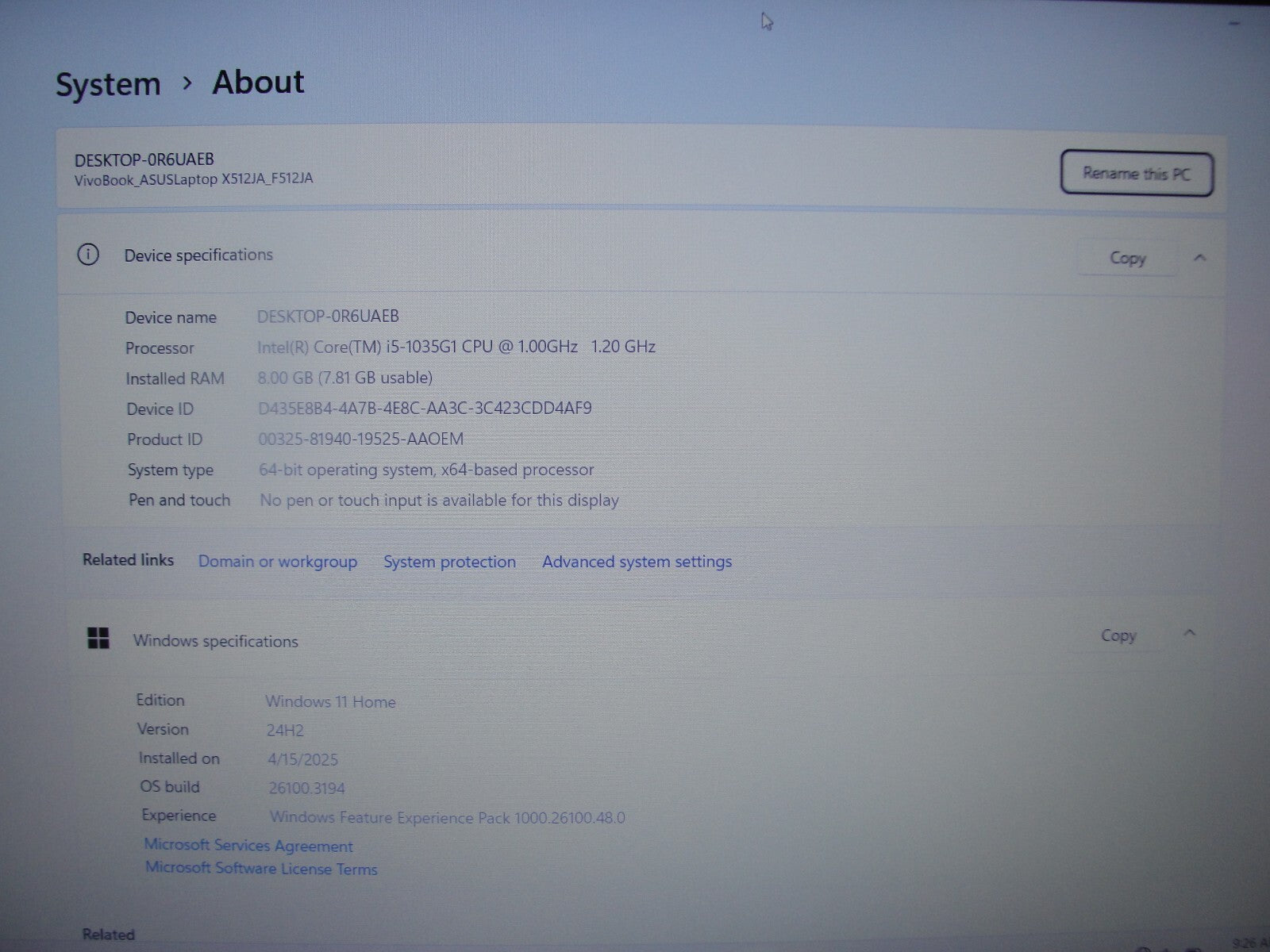This screenshot has width=1270, height=952.
Task: Click the VivoBook_ASUSLaptop X512JA_F512JA model text
Action: [x=194, y=179]
